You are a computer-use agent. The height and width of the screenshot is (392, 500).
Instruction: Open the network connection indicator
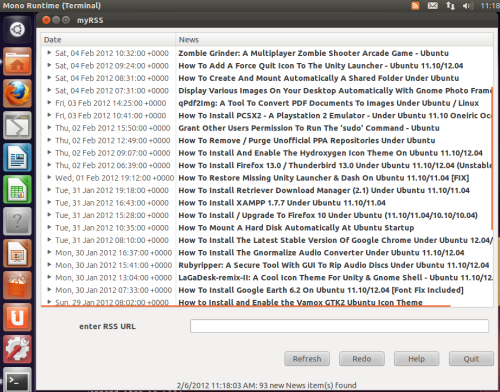tap(450, 5)
